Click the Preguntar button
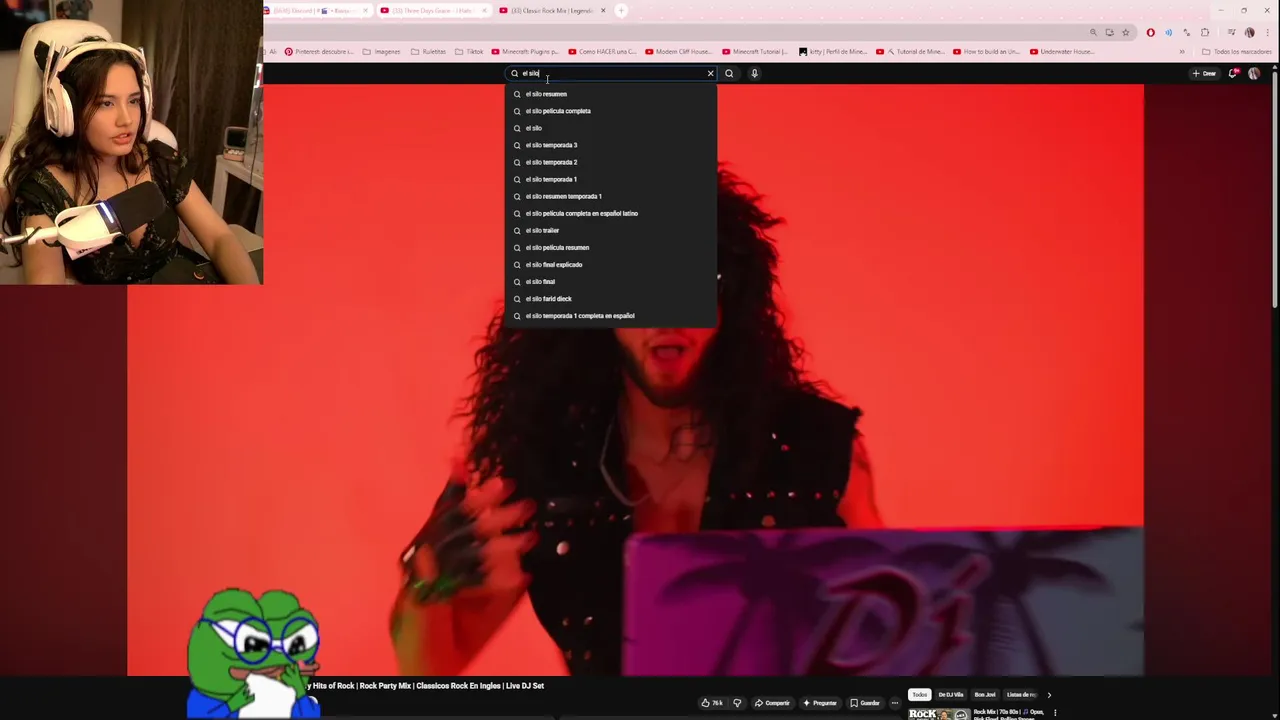 (x=819, y=703)
